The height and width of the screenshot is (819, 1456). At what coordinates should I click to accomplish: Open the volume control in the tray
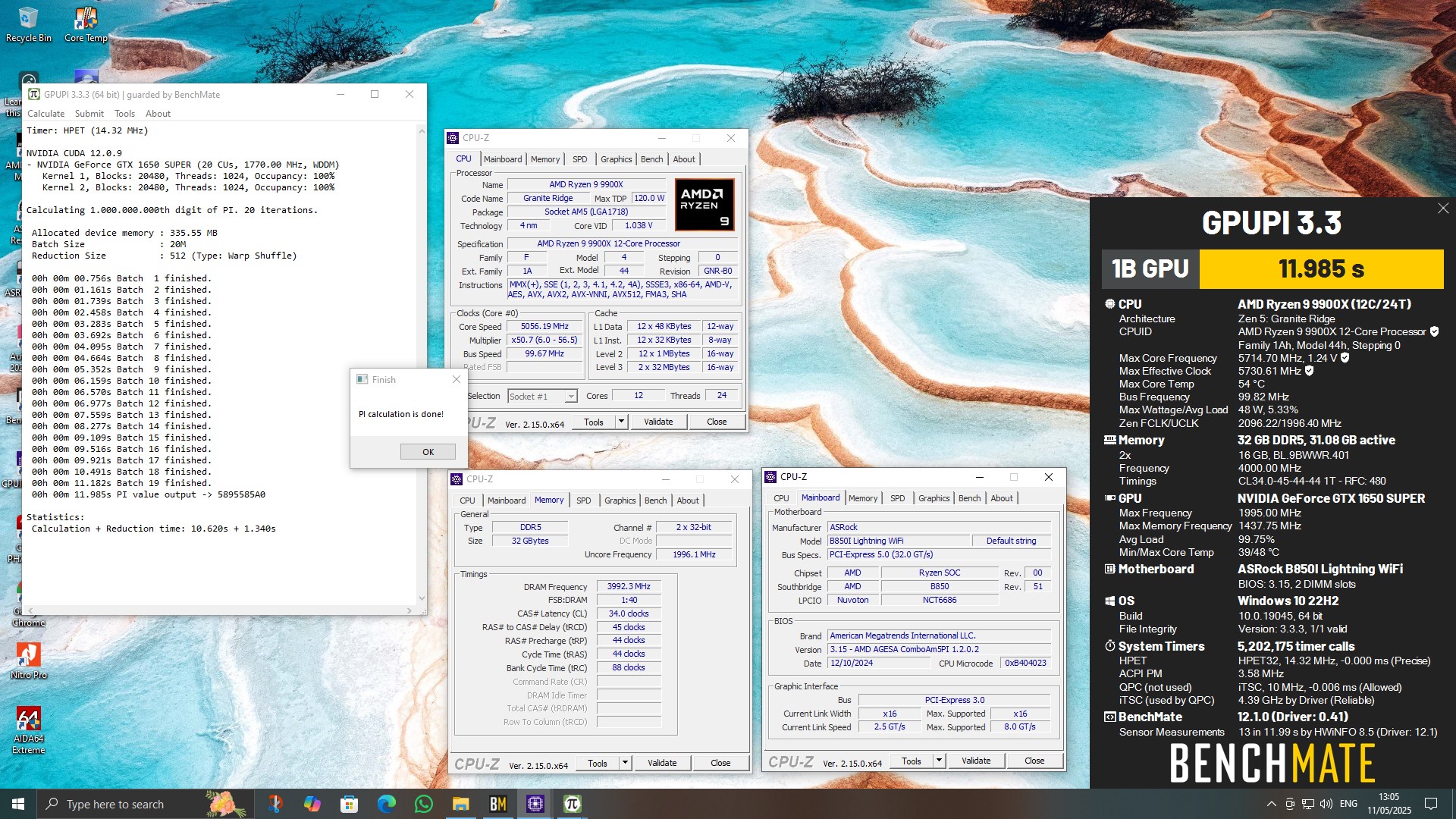1326,804
